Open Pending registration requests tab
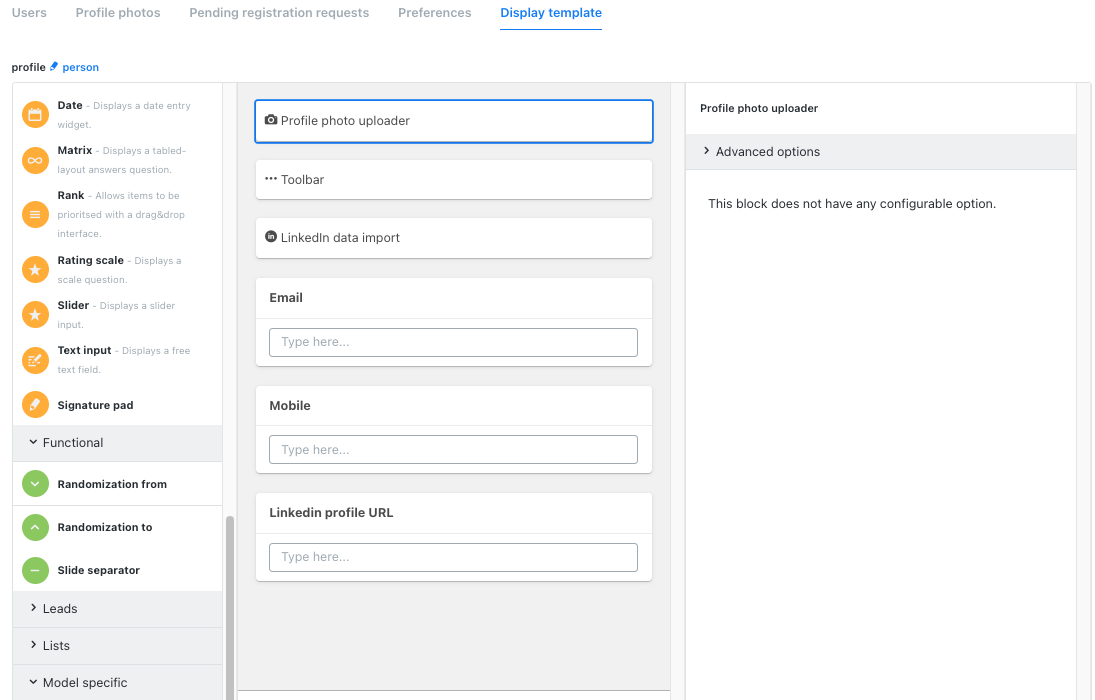1095x700 pixels. (x=279, y=13)
